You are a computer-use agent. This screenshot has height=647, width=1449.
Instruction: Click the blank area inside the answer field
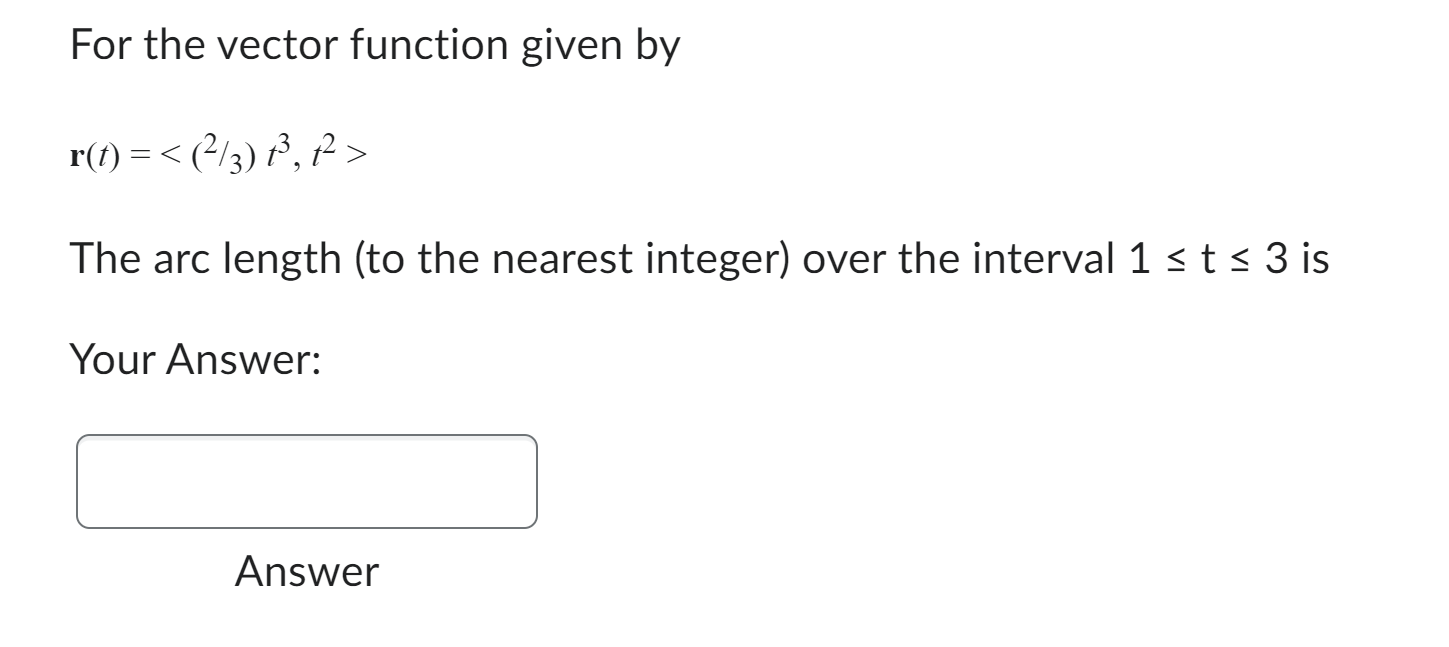pos(305,482)
